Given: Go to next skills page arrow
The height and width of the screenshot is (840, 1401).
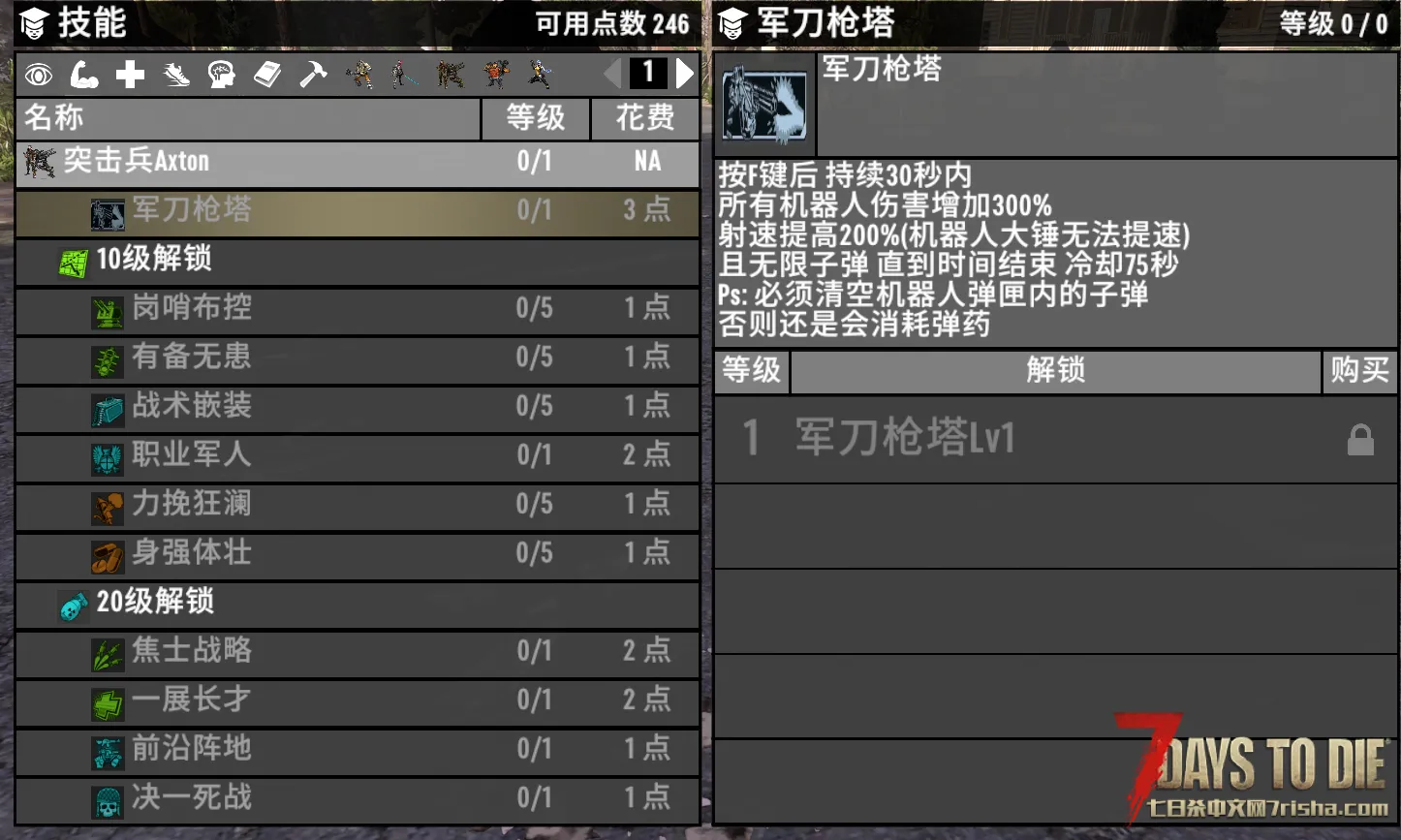Looking at the screenshot, I should click(x=685, y=73).
